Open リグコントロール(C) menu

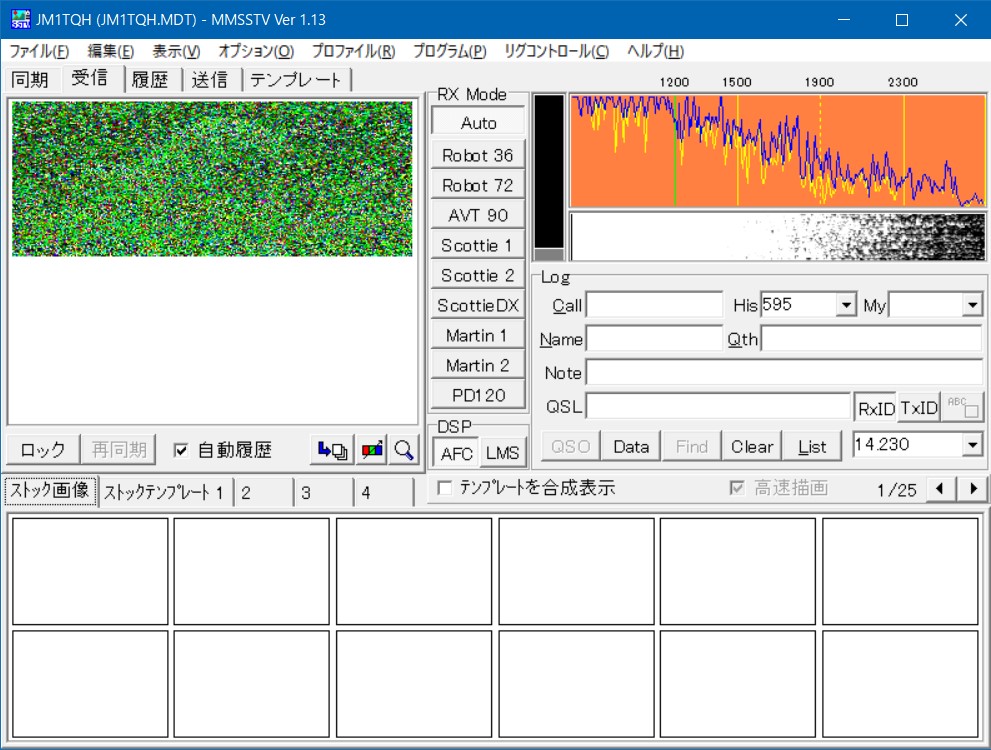(556, 51)
